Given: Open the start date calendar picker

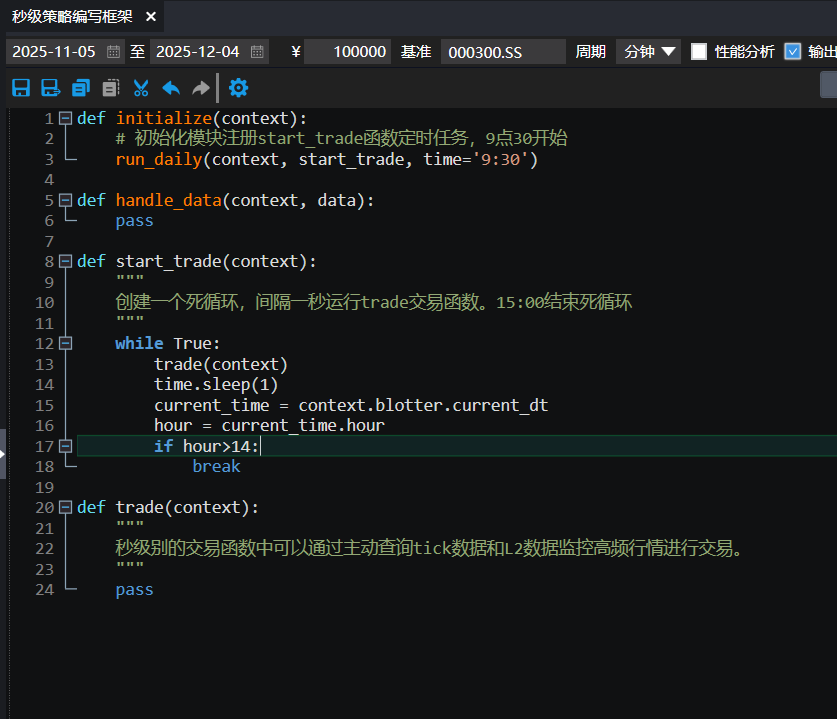Looking at the screenshot, I should click(113, 52).
